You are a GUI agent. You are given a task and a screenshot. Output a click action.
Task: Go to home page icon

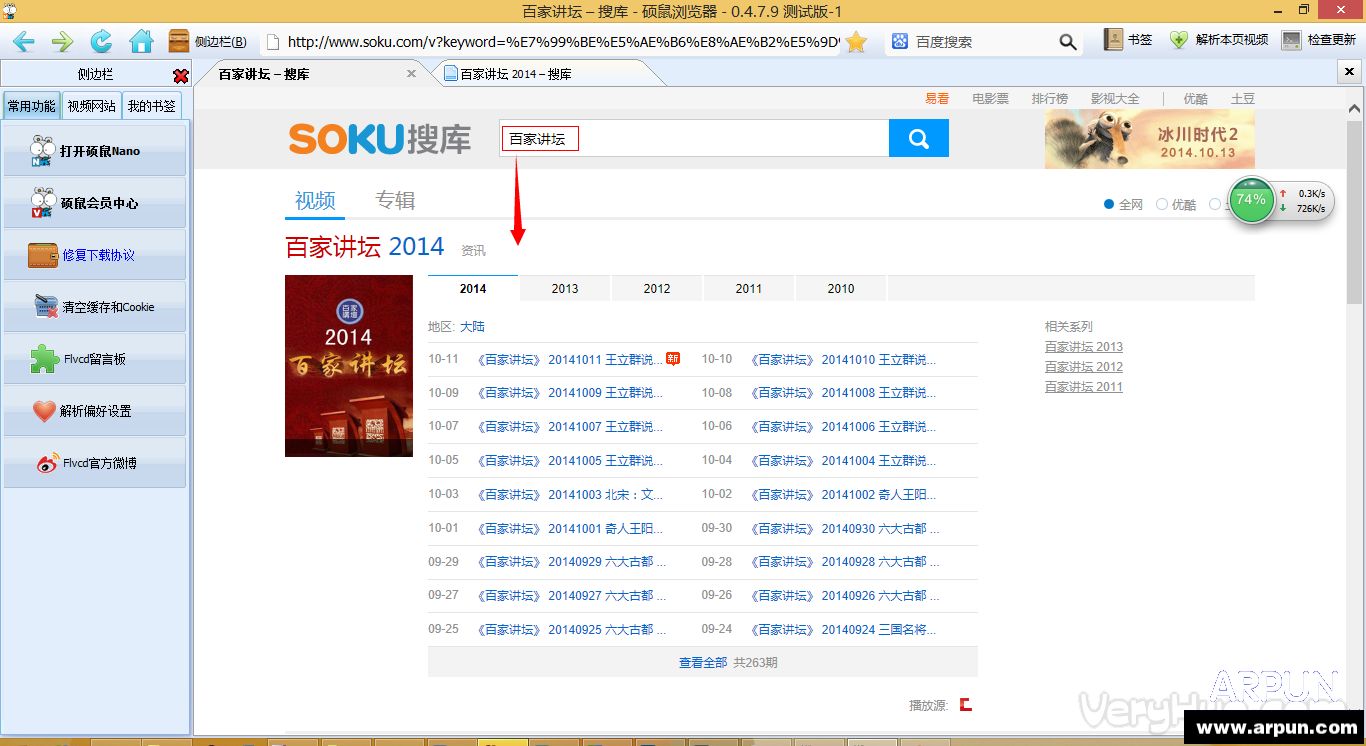tap(141, 41)
